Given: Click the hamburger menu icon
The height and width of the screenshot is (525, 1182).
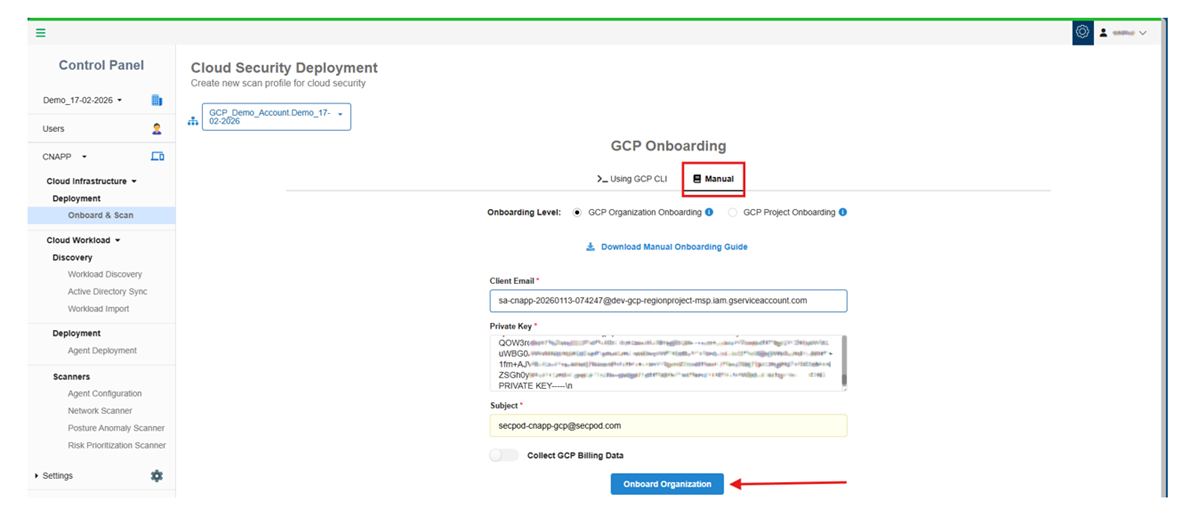Looking at the screenshot, I should click(41, 33).
